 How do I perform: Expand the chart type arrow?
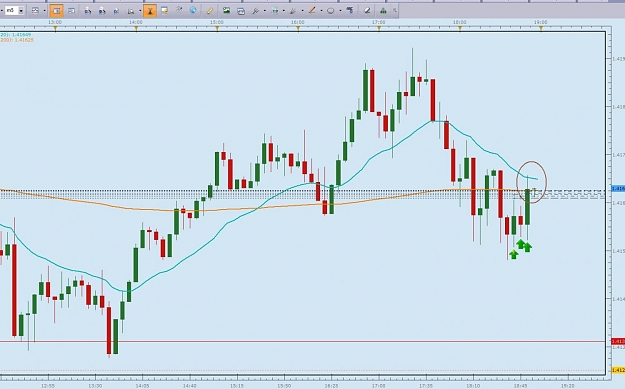coord(44,11)
